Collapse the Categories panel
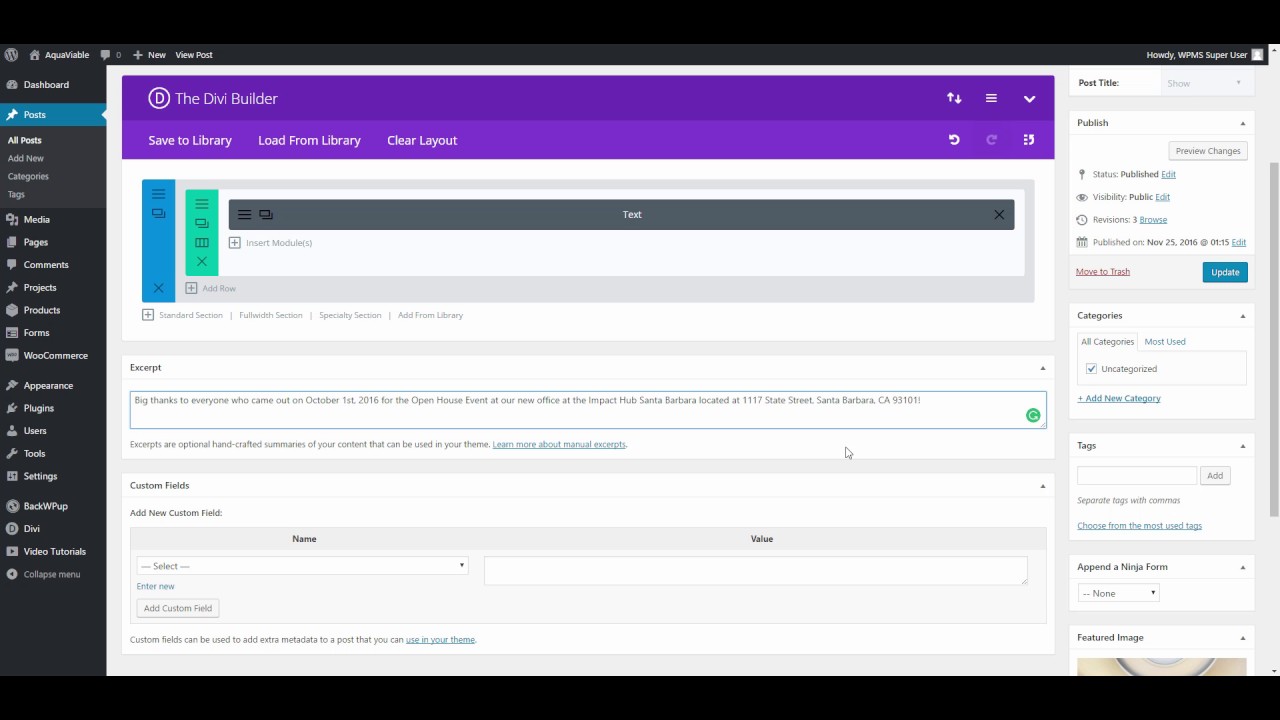This screenshot has height=720, width=1280. [x=1243, y=316]
